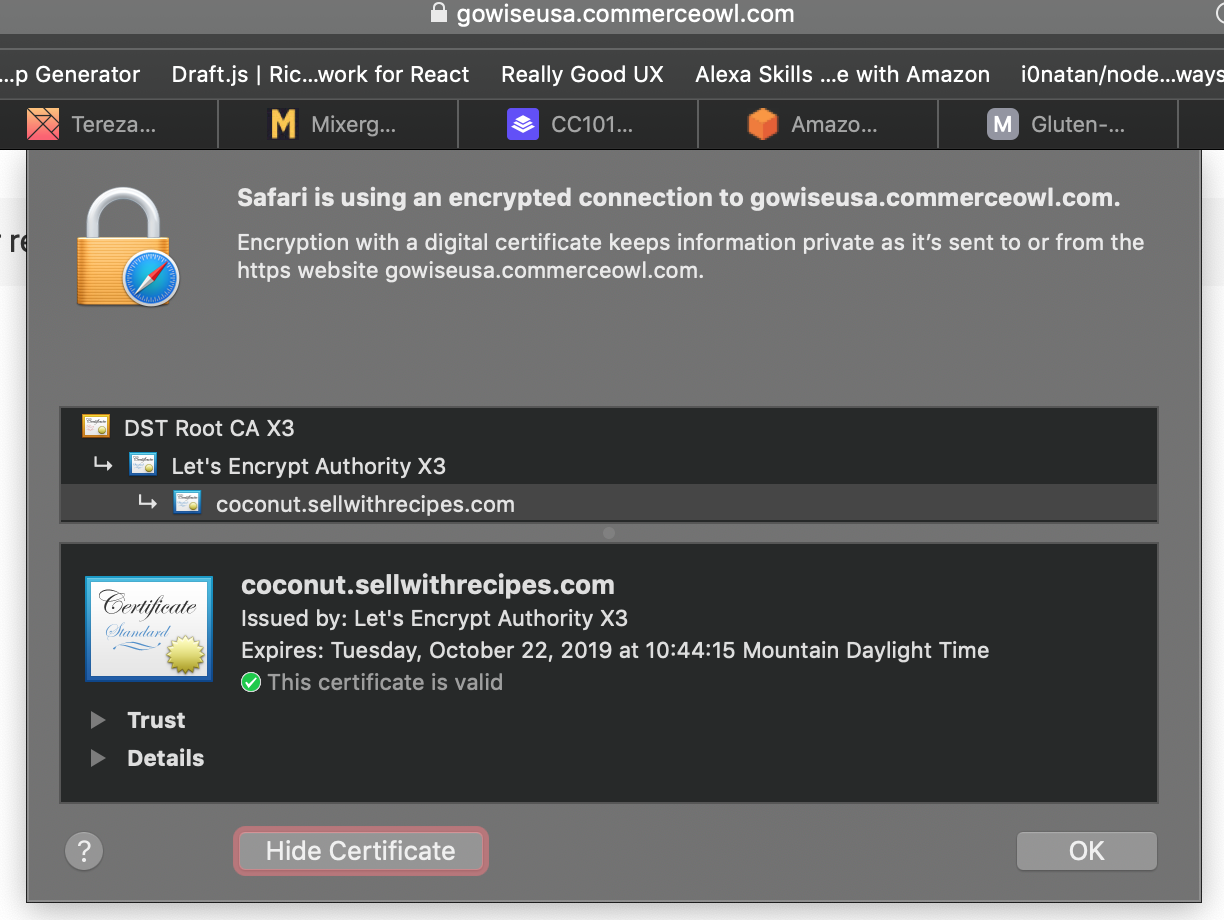Select Let's Encrypt Authority X3 in the chain
This screenshot has height=920, width=1224.
(x=308, y=466)
